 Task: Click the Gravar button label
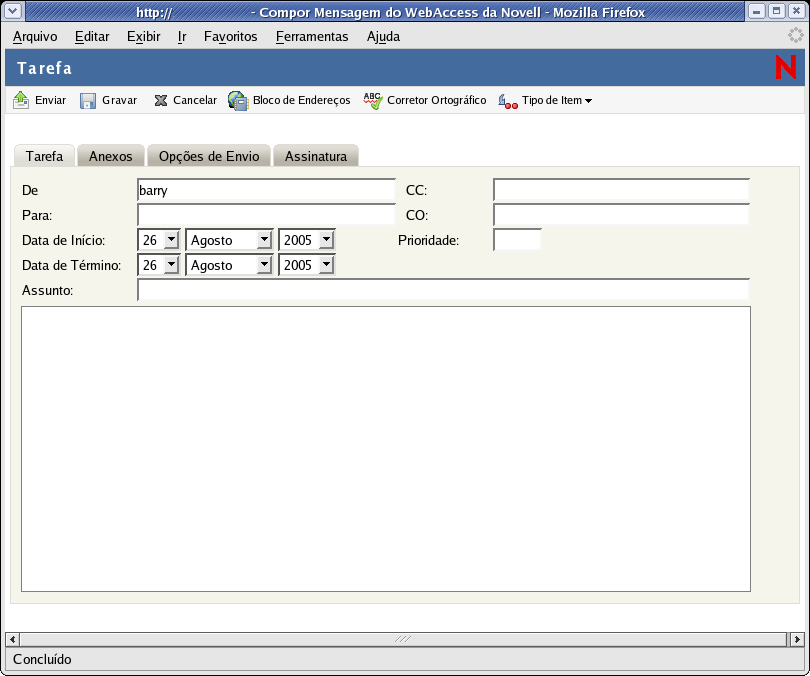click(x=119, y=100)
